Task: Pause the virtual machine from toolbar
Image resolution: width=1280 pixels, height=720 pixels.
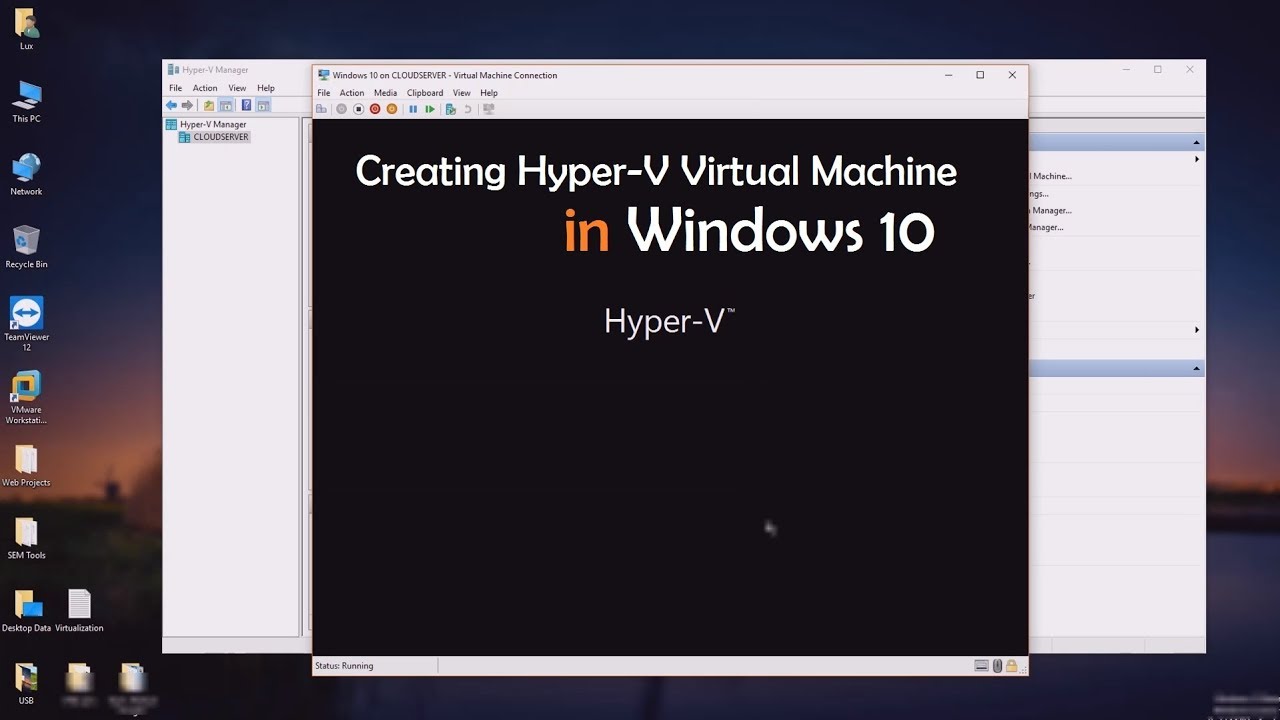Action: [x=413, y=109]
